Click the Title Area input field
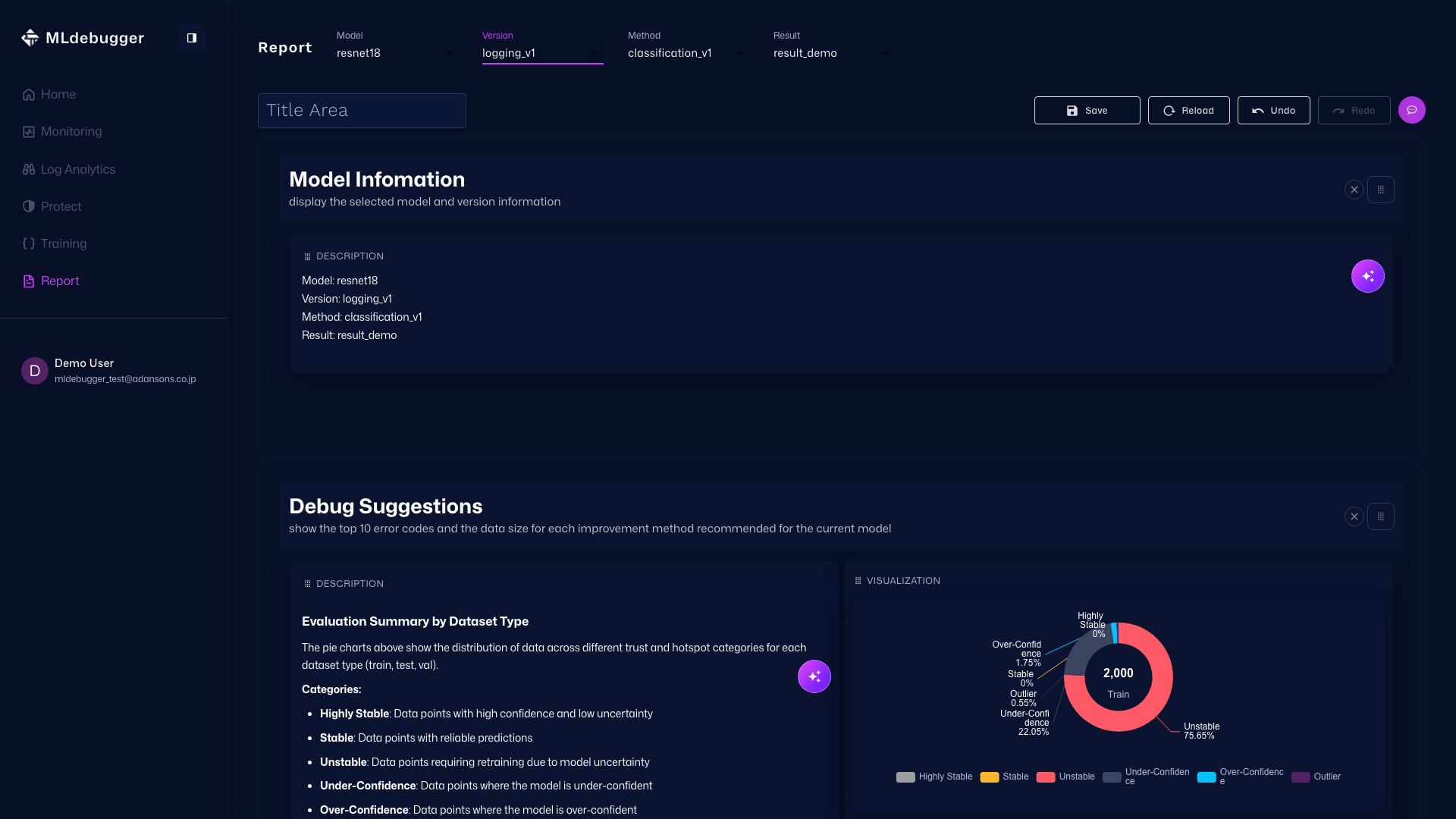The image size is (1456, 819). point(362,111)
